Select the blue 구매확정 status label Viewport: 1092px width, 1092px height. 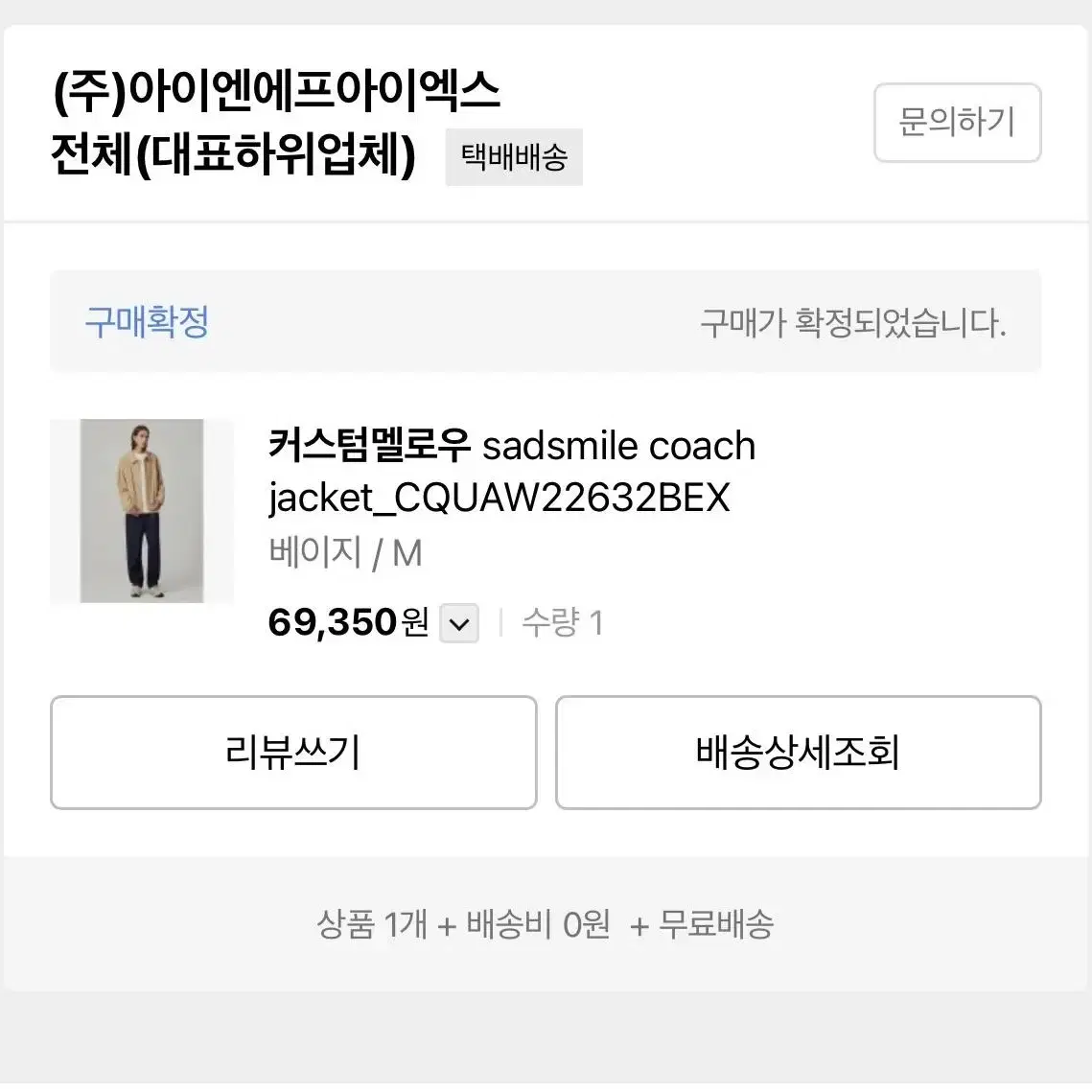pyautogui.click(x=147, y=322)
